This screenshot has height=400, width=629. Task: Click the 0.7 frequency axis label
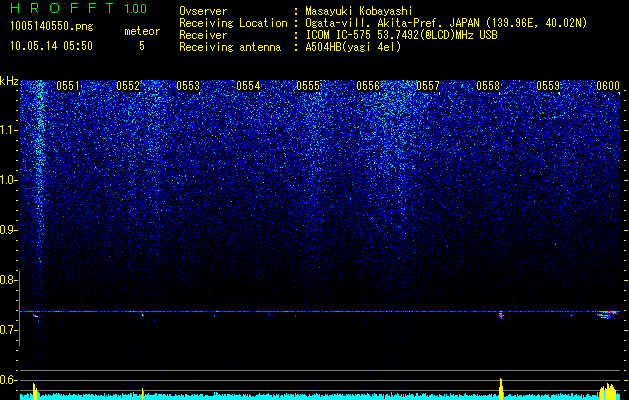coord(9,330)
